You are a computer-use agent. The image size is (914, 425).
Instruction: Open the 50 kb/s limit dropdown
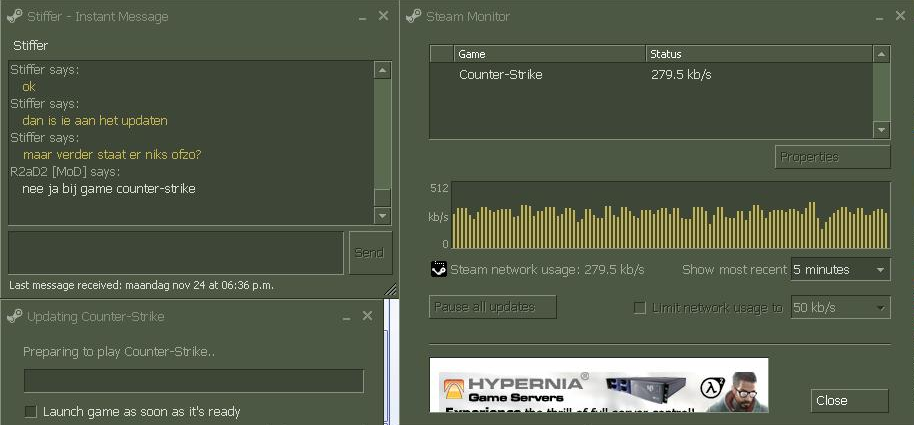click(841, 307)
